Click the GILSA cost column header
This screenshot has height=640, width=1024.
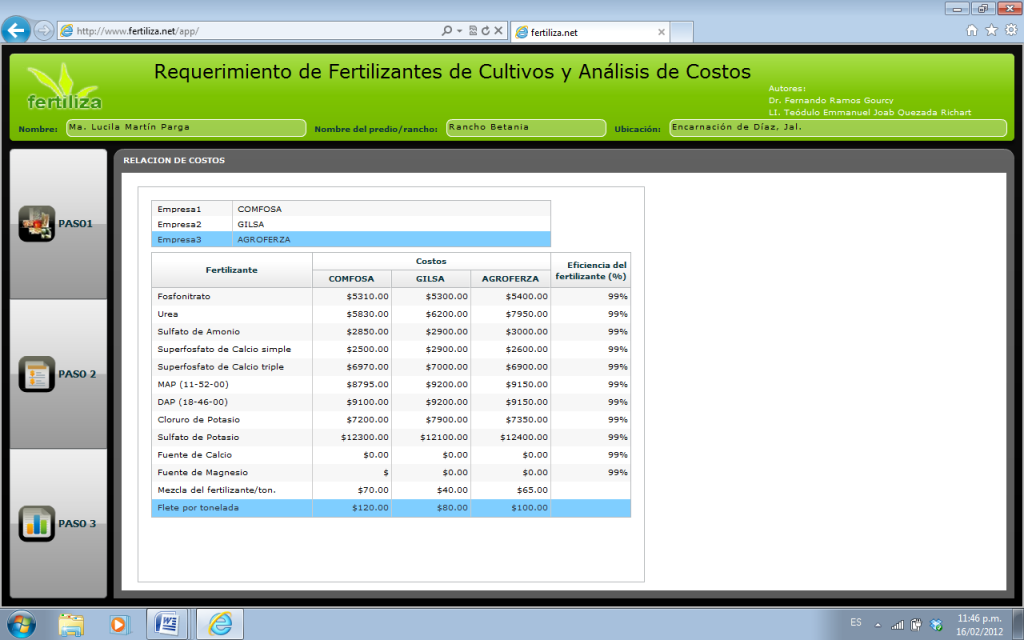tap(430, 279)
